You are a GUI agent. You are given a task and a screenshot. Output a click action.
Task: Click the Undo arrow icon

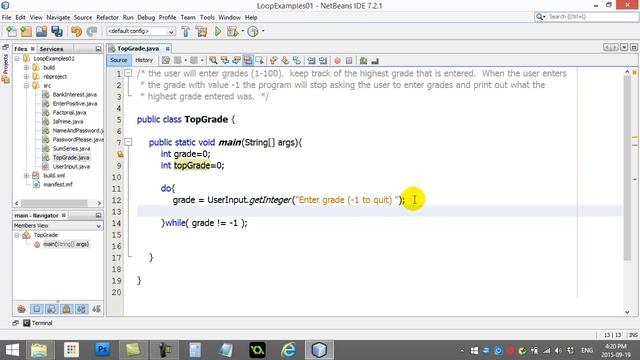point(76,31)
